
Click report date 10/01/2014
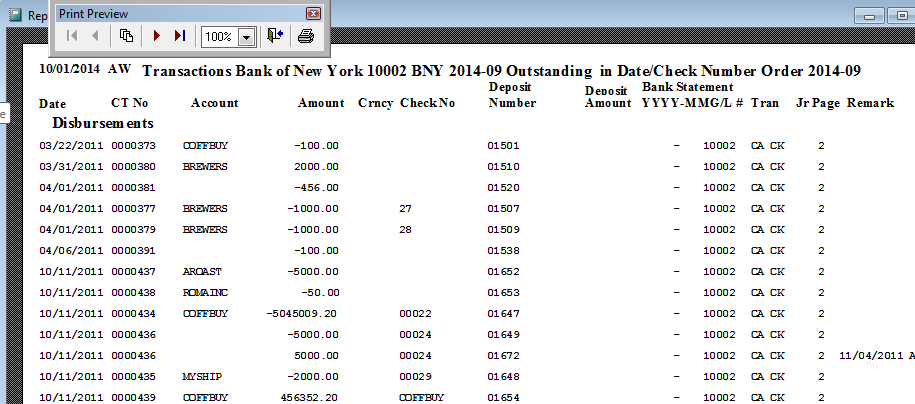pos(69,68)
